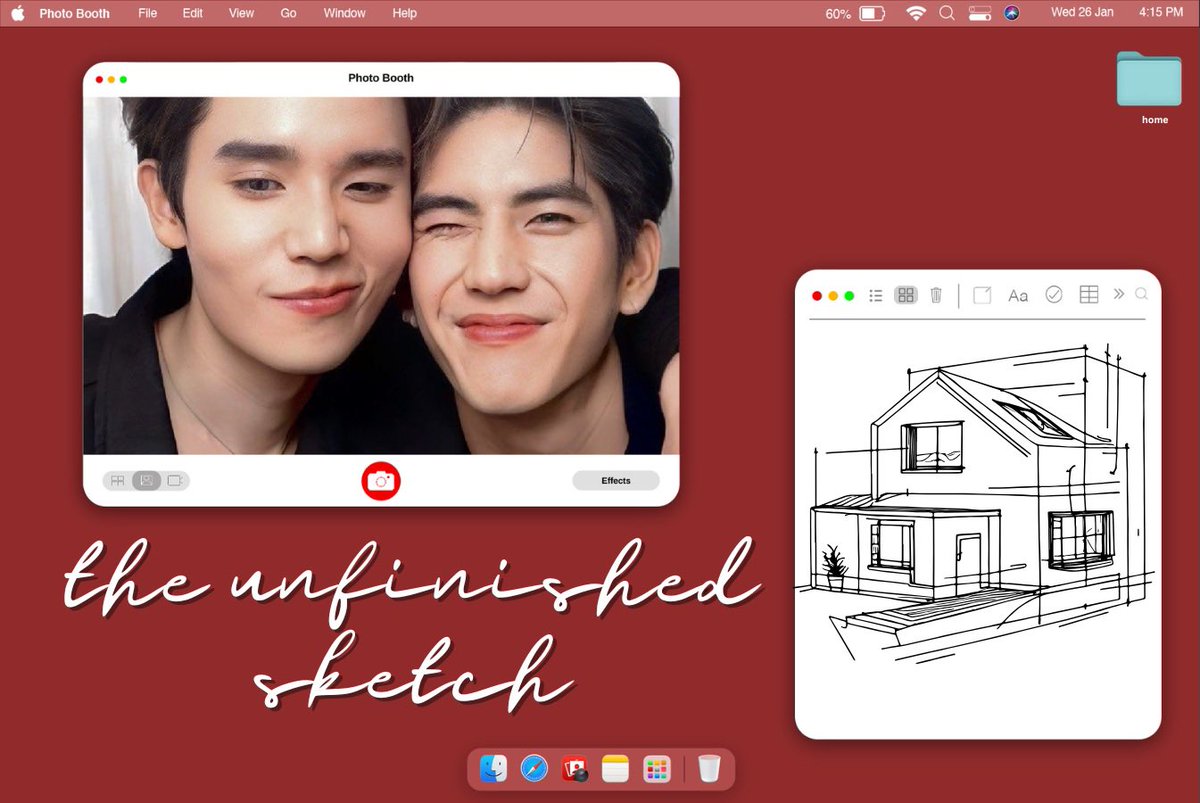Open the Window menu
The height and width of the screenshot is (803, 1200).
point(345,14)
